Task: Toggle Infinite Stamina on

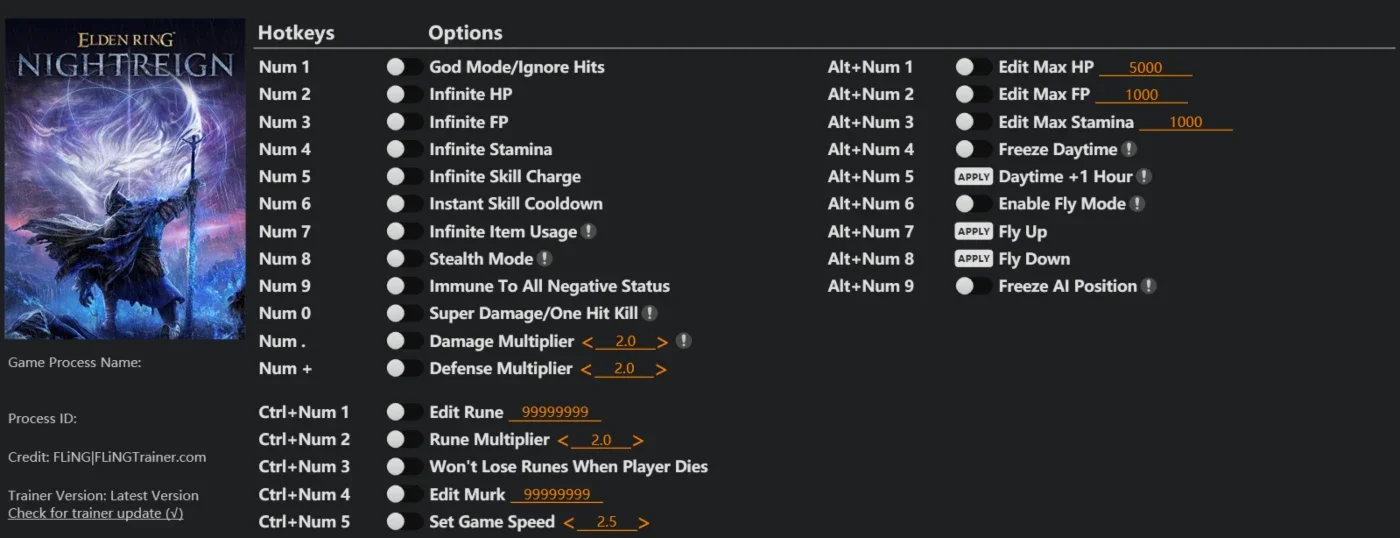Action: (x=404, y=149)
